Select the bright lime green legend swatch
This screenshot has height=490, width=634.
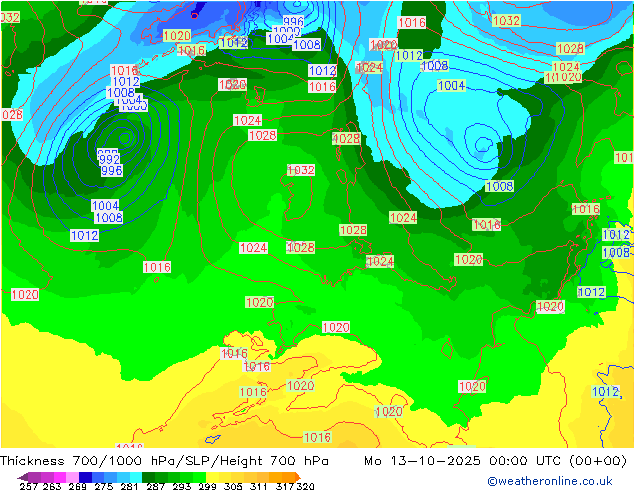coord(199,477)
